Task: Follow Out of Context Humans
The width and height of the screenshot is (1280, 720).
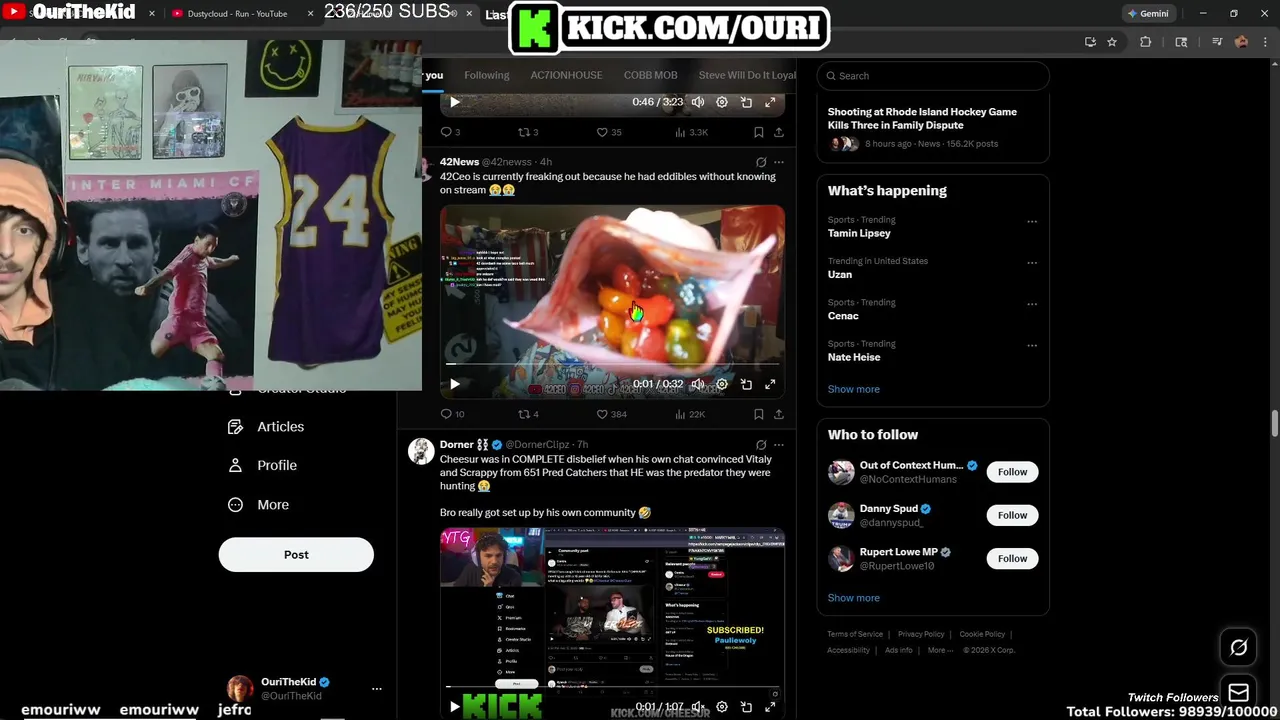Action: [x=1012, y=472]
